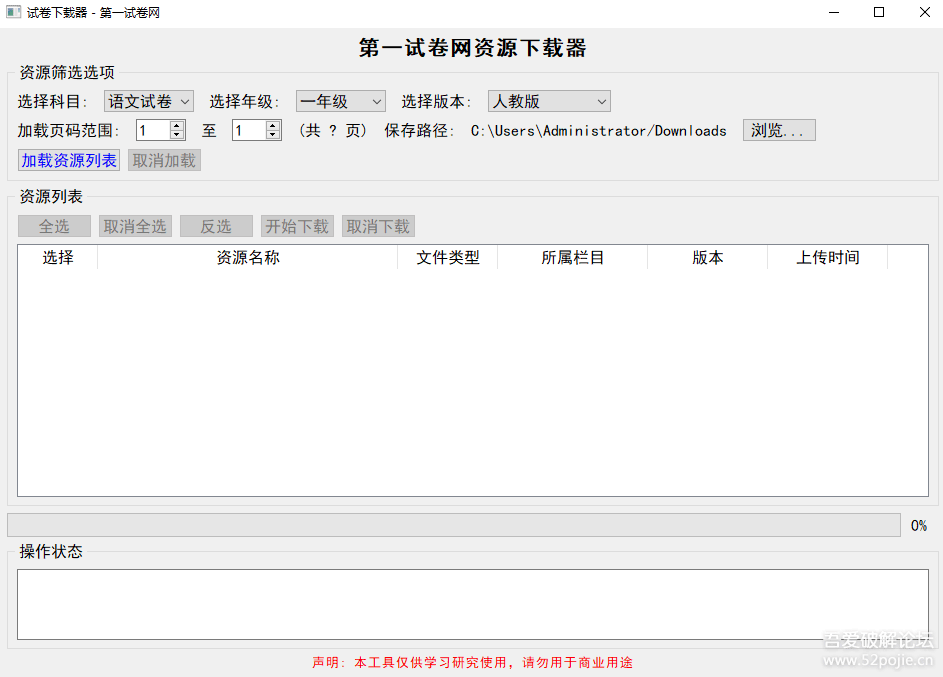
Task: Click the 开始下载 button
Action: (297, 227)
